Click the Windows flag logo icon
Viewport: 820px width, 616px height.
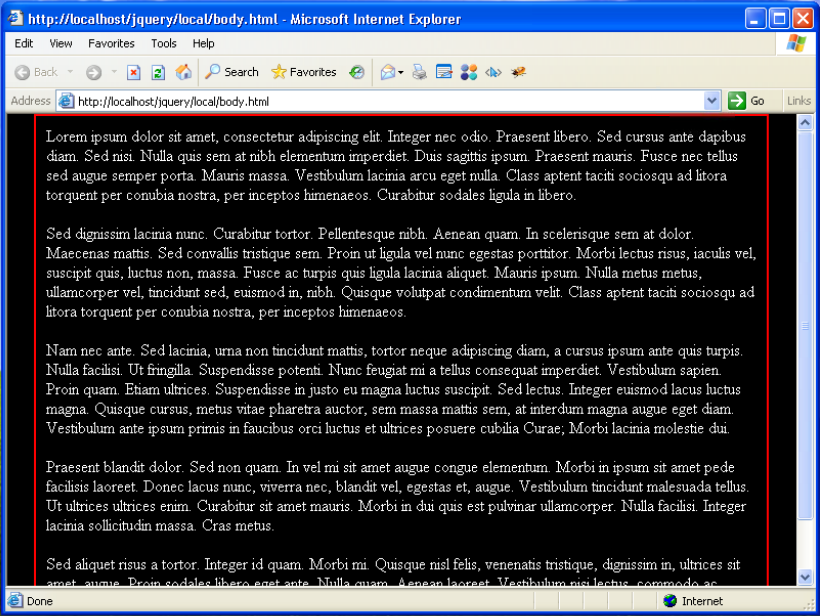[x=796, y=43]
